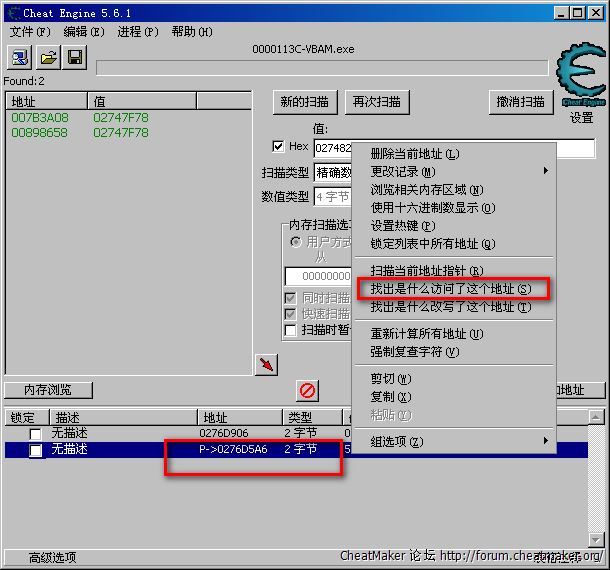Click the red clear list icon
The width and height of the screenshot is (610, 570).
click(308, 390)
